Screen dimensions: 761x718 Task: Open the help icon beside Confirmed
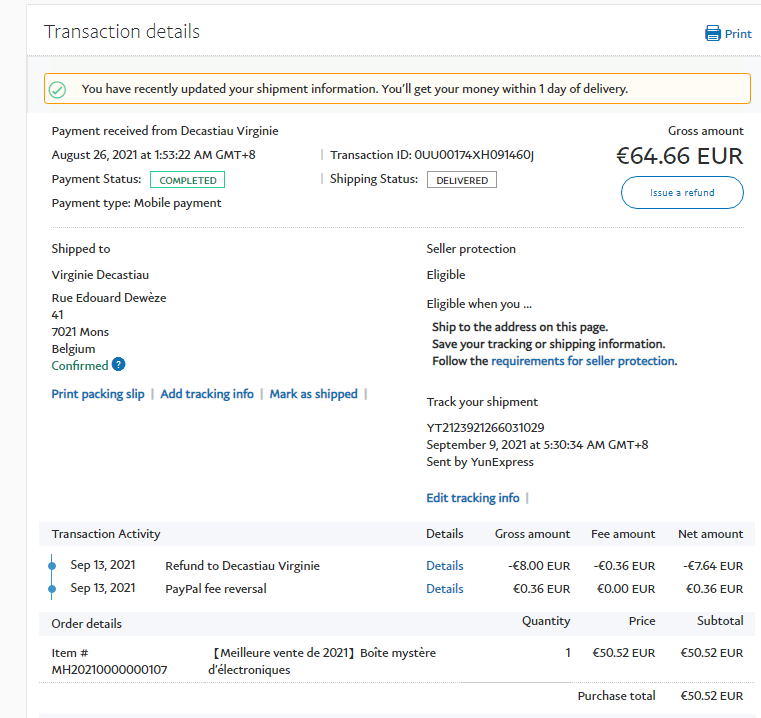tap(119, 365)
